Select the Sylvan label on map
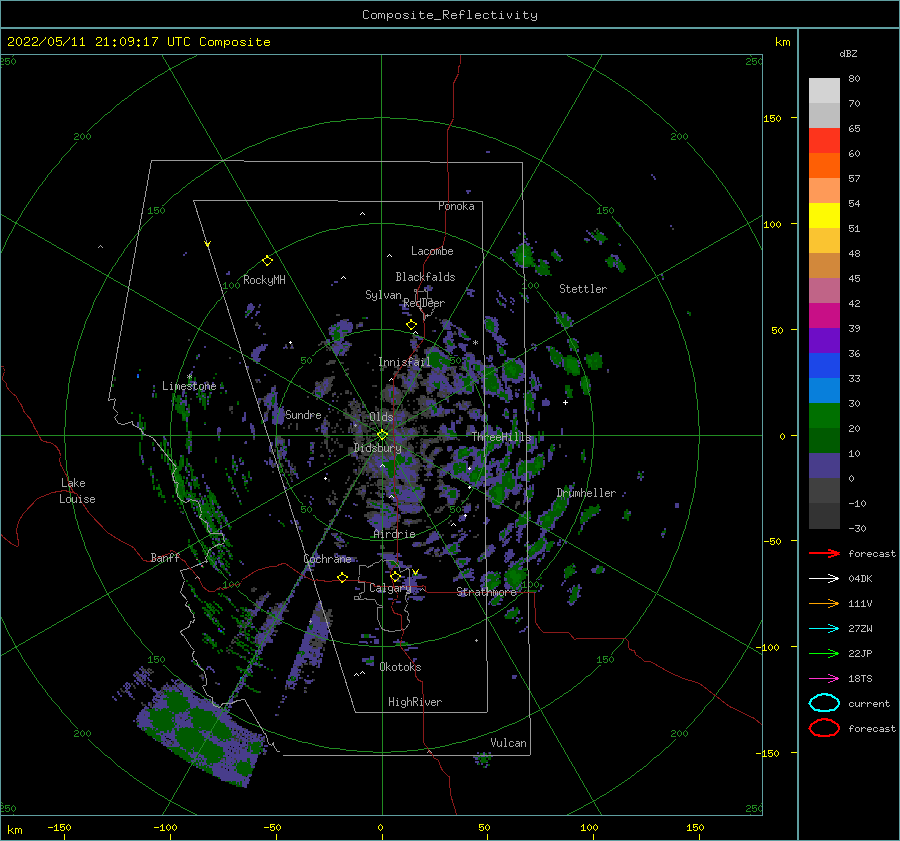 [x=383, y=295]
